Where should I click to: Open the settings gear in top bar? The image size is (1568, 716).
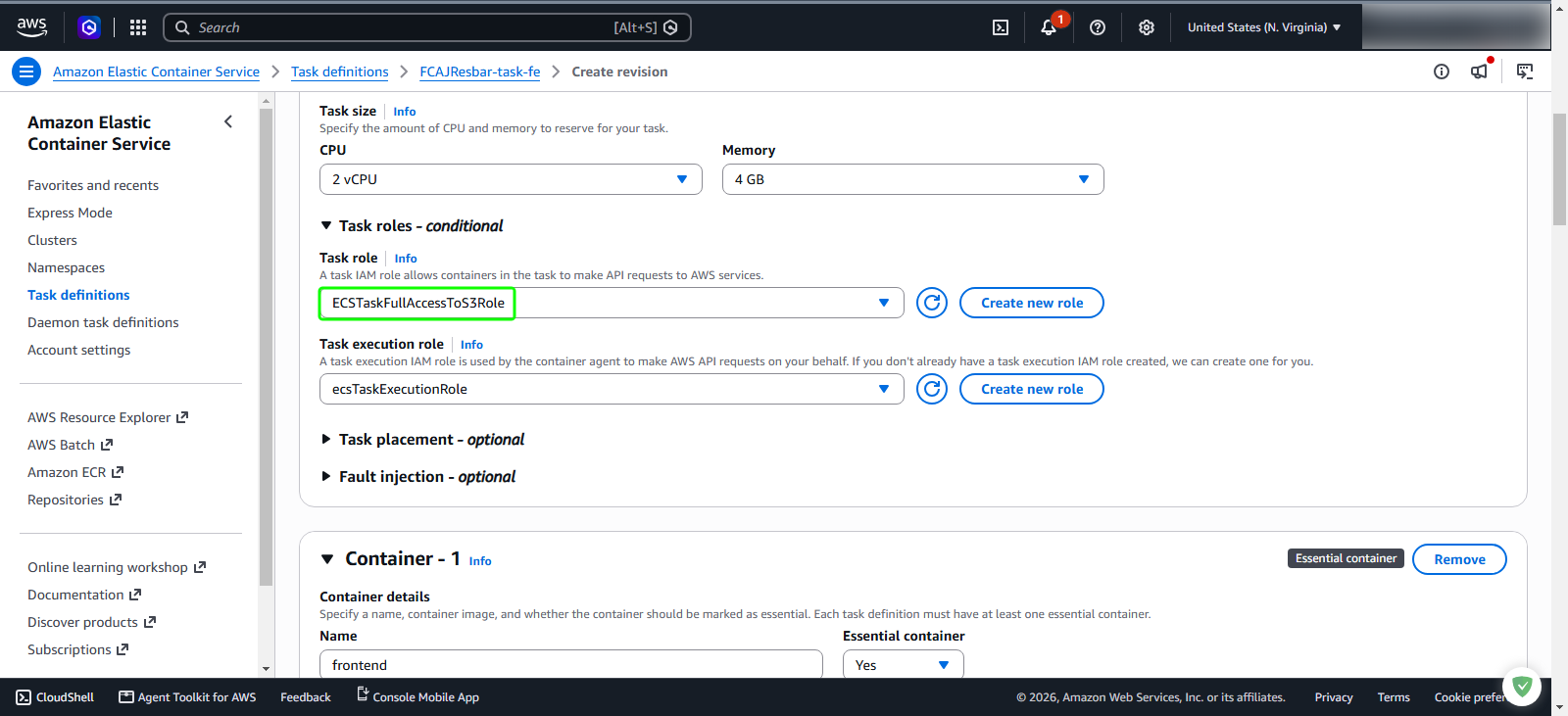pos(1147,27)
